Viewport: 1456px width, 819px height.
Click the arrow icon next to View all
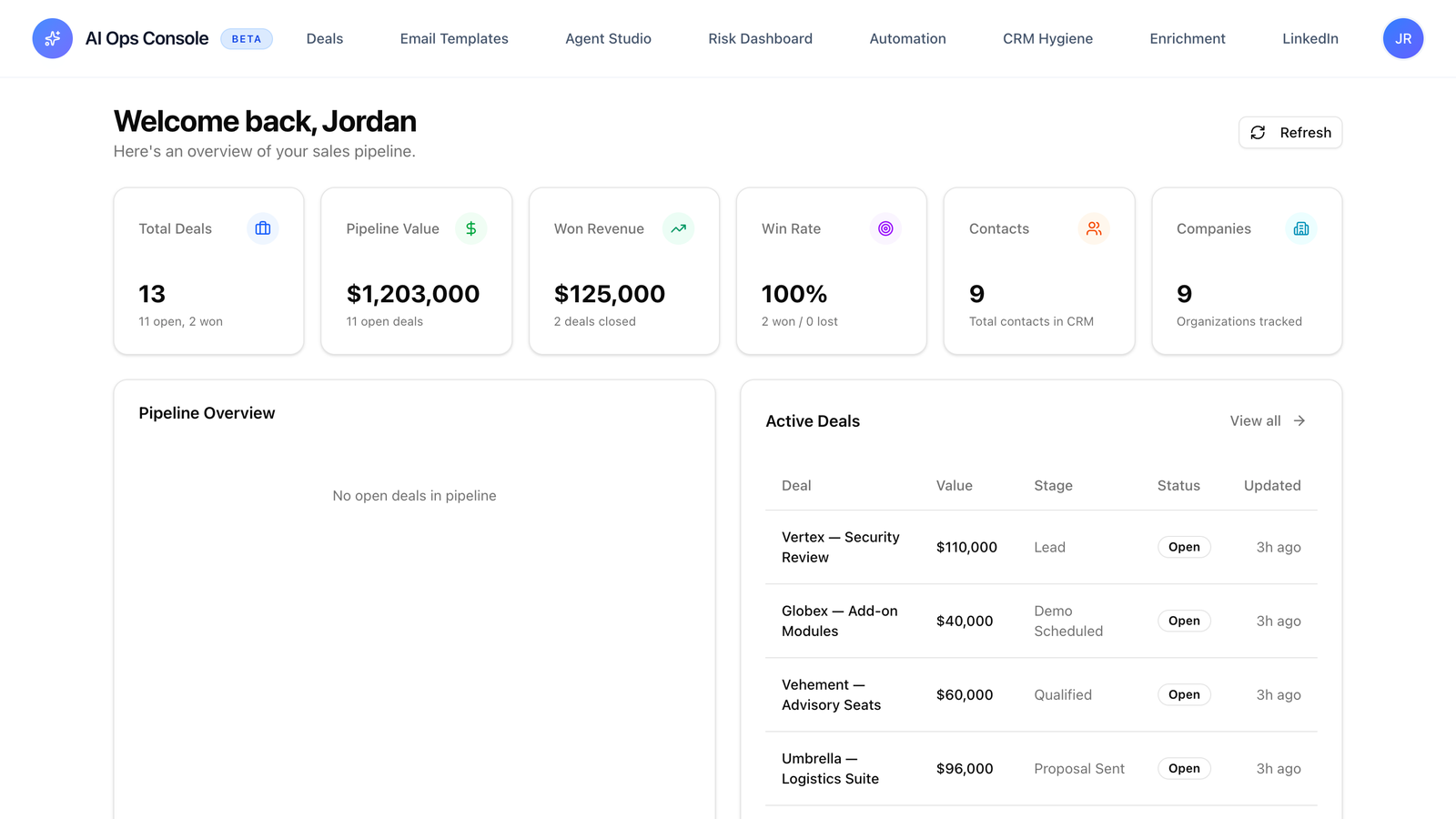(x=1299, y=420)
